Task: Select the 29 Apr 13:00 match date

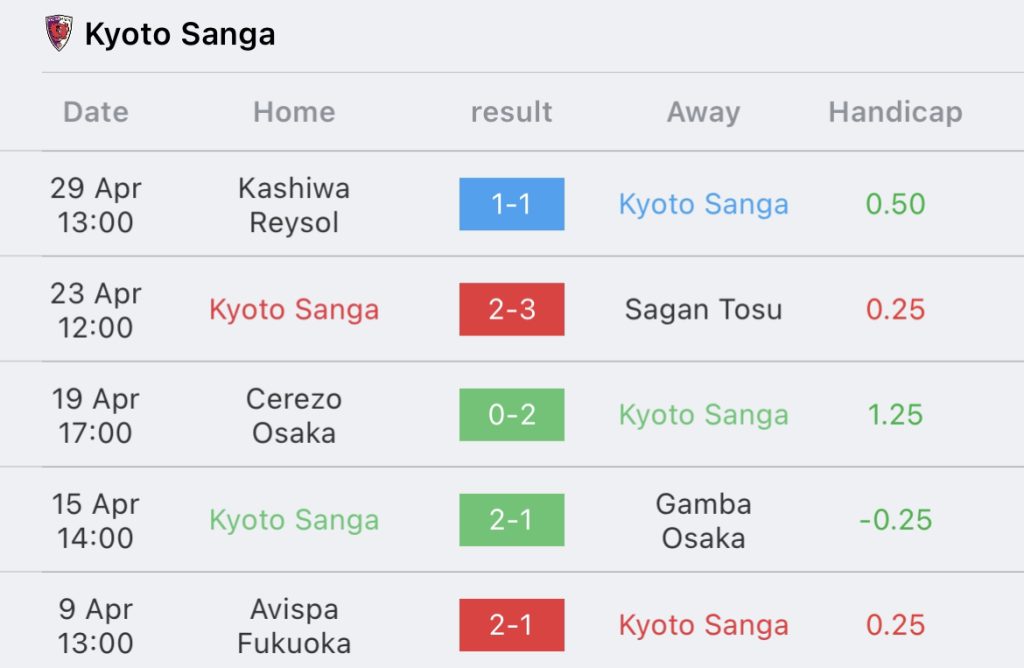Action: click(x=96, y=205)
